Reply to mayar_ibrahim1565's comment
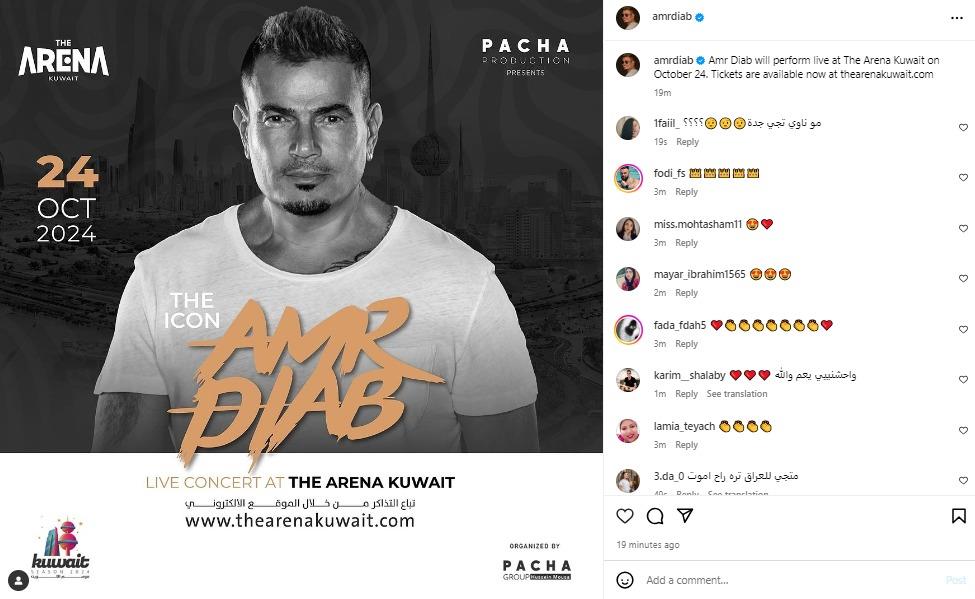 click(x=686, y=293)
